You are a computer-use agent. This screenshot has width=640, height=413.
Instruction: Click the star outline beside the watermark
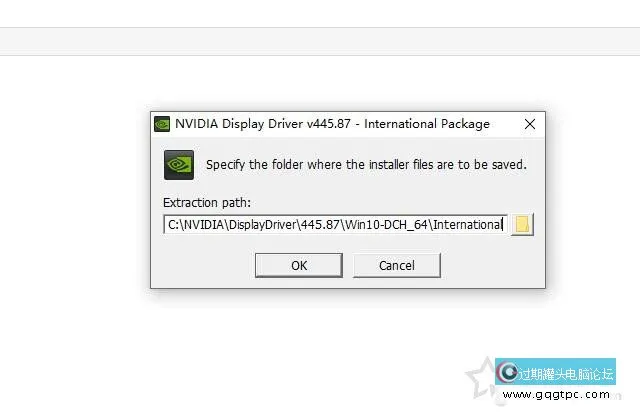click(482, 377)
